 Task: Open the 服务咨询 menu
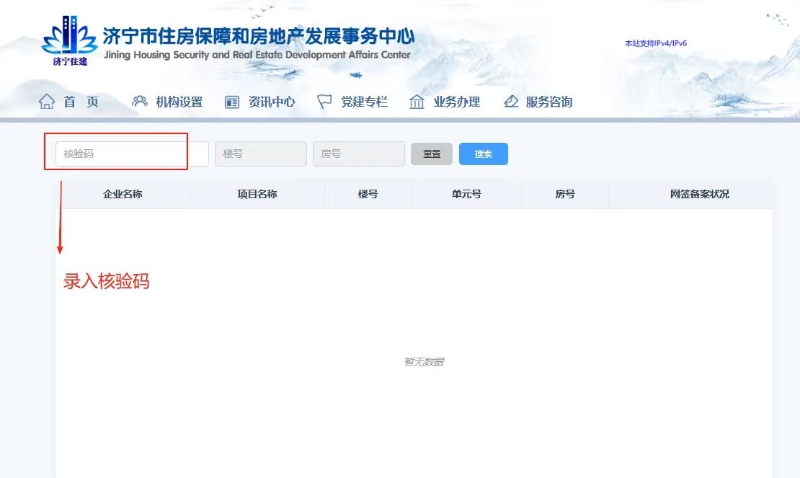click(549, 102)
